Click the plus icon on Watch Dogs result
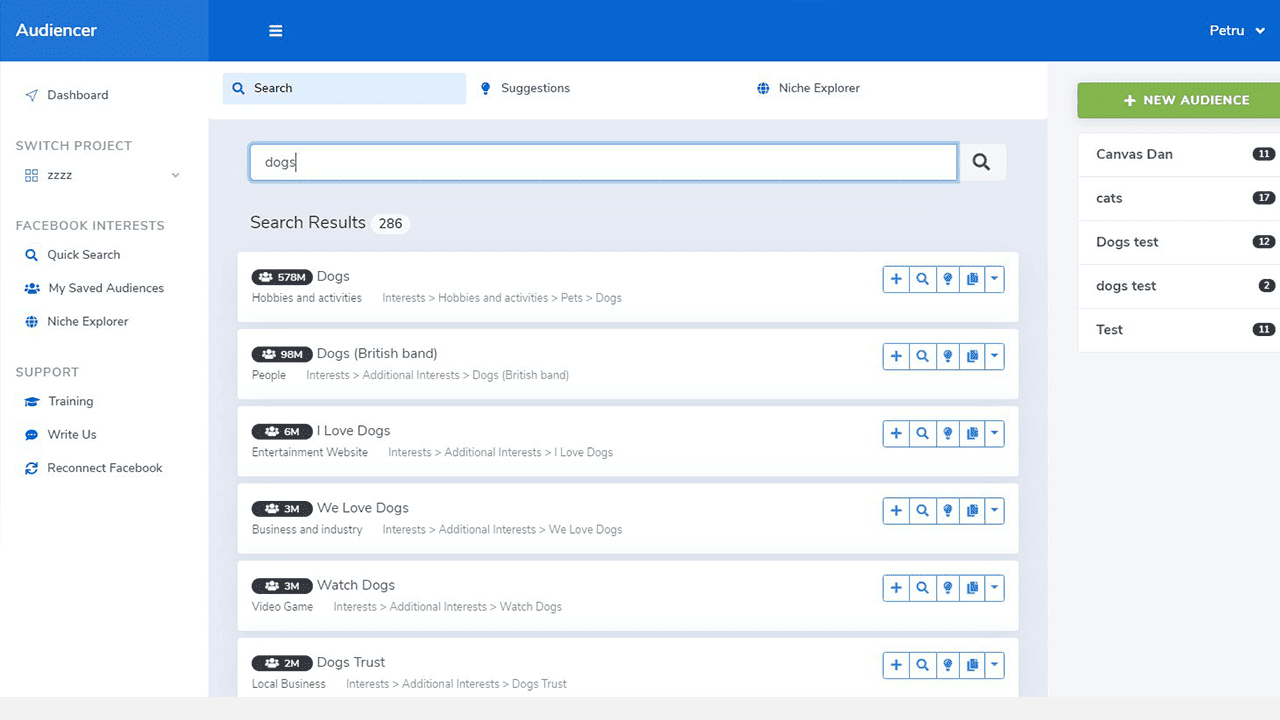 896,588
